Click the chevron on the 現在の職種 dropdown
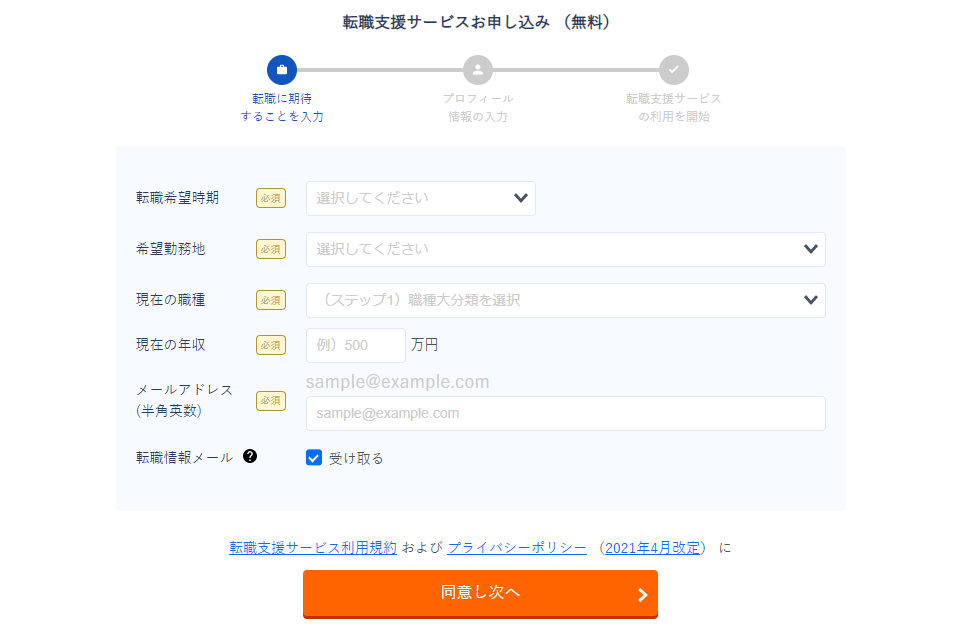 810,300
